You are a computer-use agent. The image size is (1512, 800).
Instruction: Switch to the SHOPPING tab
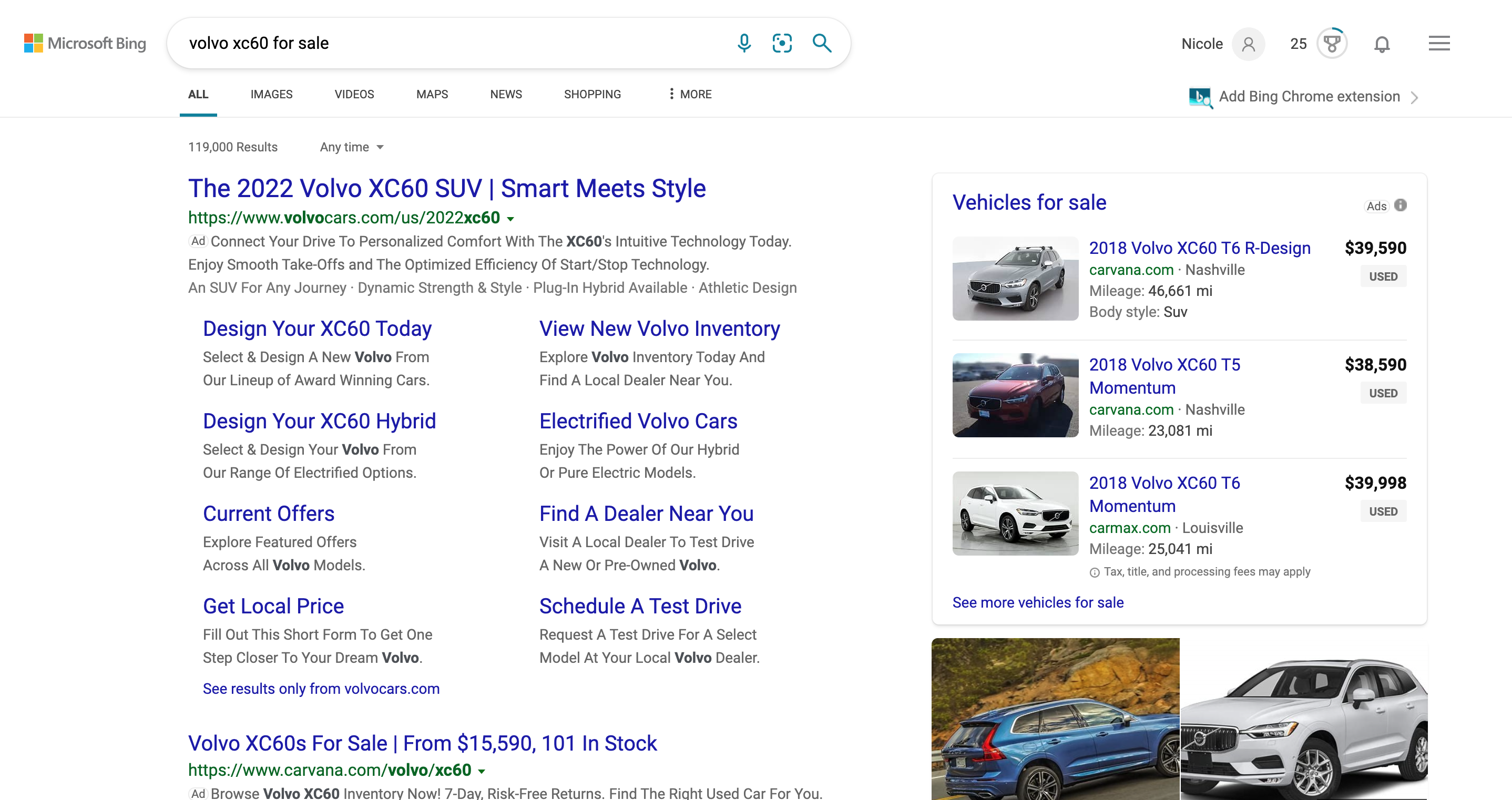[x=592, y=94]
